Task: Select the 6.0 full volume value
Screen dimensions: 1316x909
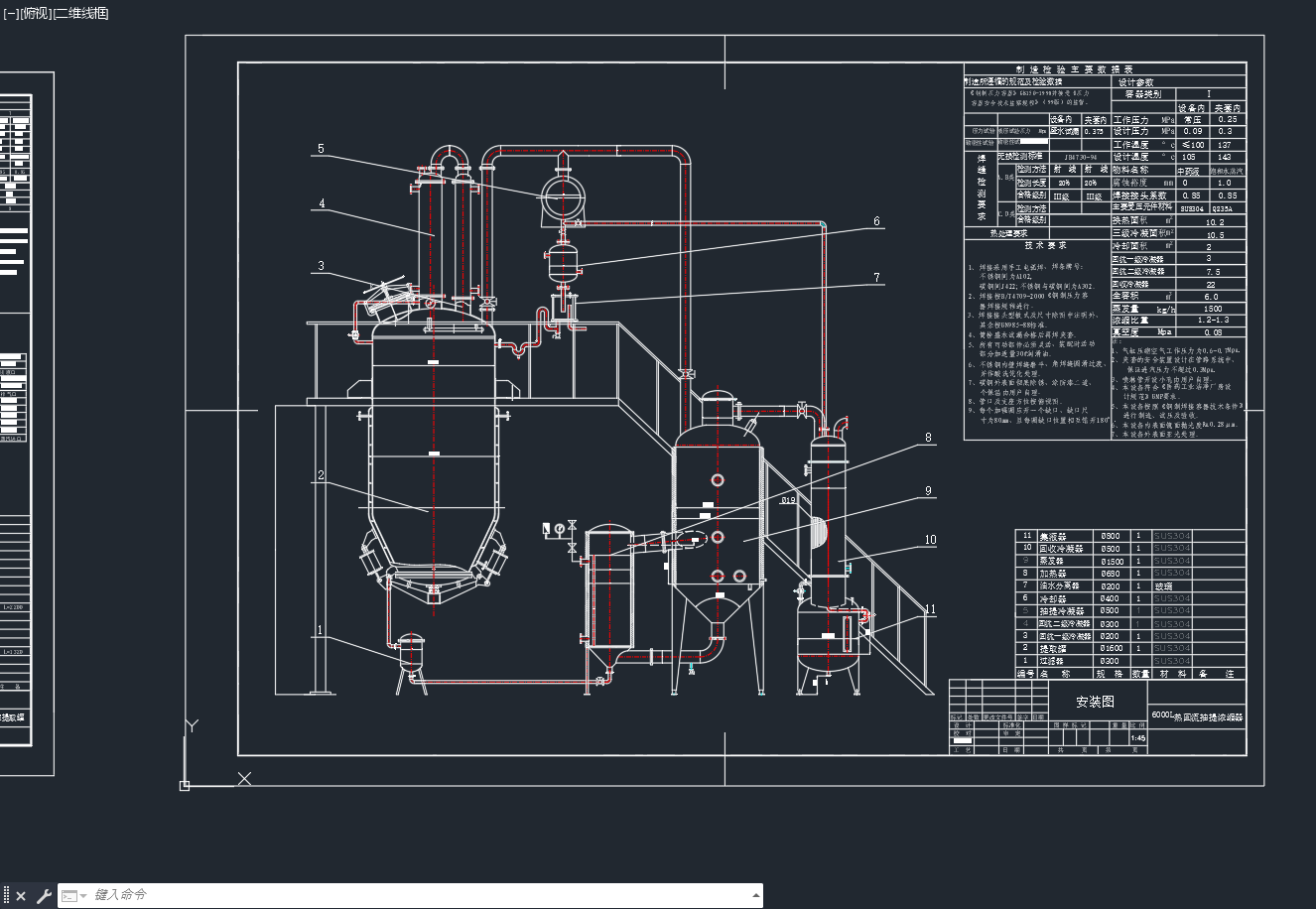Action: pyautogui.click(x=1211, y=297)
